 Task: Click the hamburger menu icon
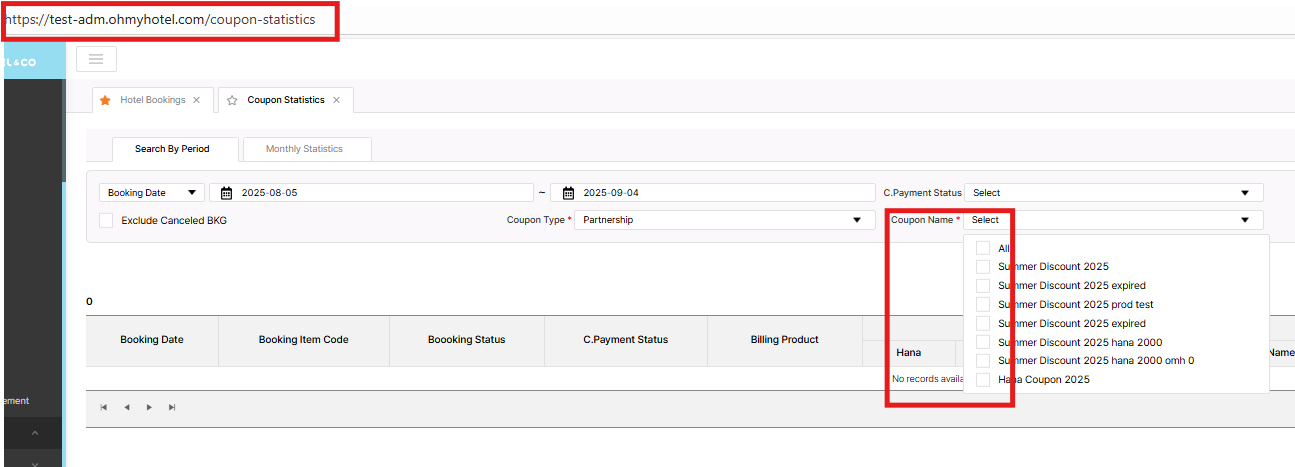click(96, 59)
